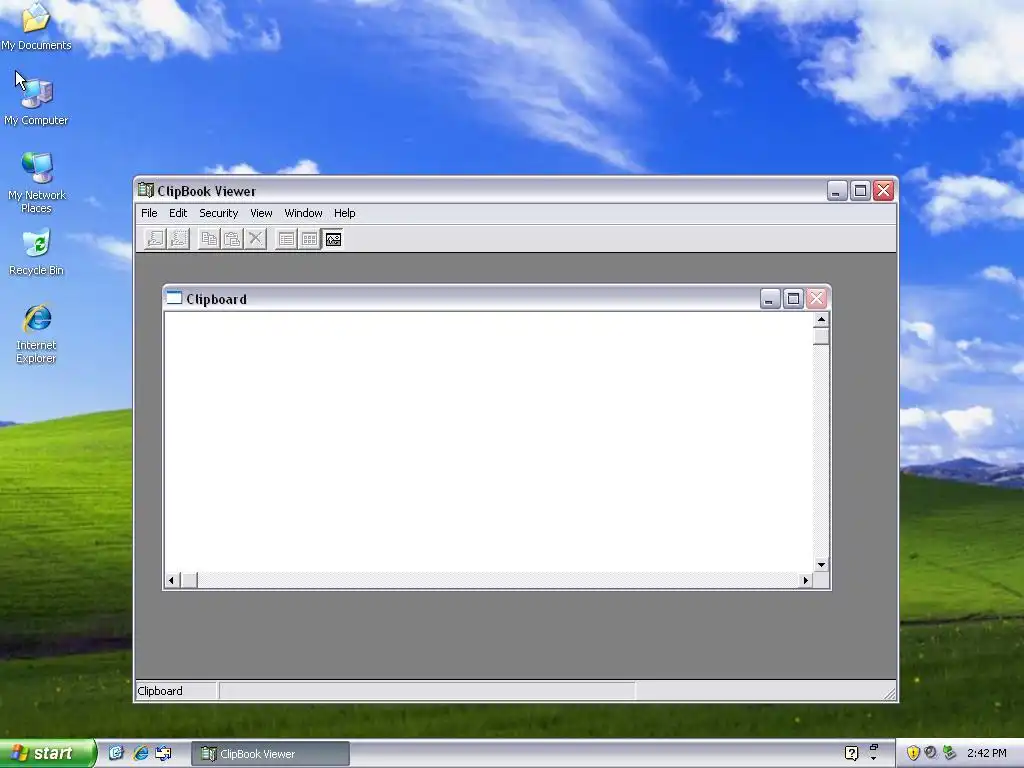Click the Stop Sharing toolbar icon
Viewport: 1024px width, 768px height.
tap(178, 239)
